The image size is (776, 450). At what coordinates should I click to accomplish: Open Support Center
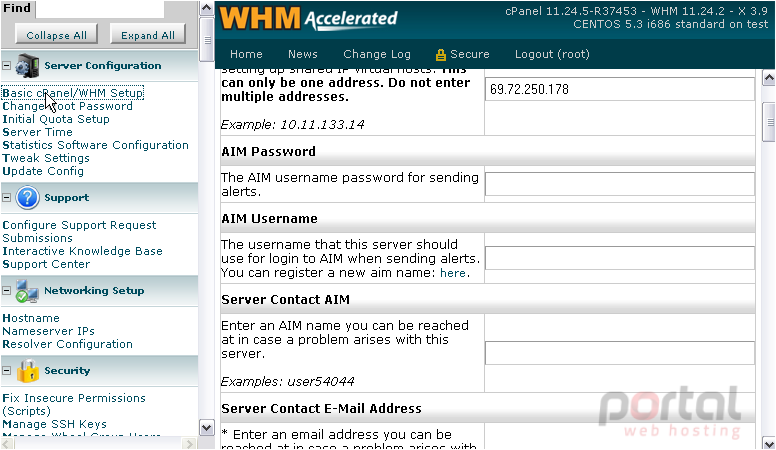point(46,264)
